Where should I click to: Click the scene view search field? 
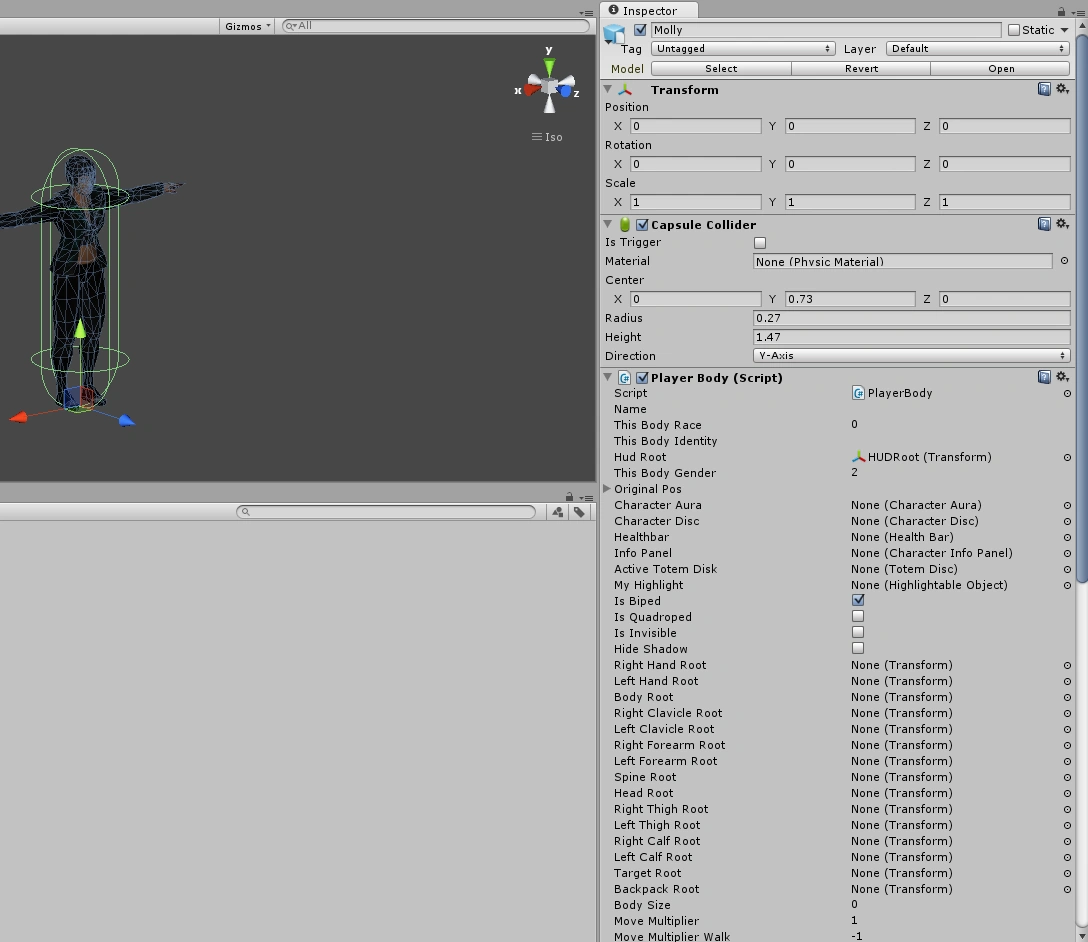pos(436,26)
